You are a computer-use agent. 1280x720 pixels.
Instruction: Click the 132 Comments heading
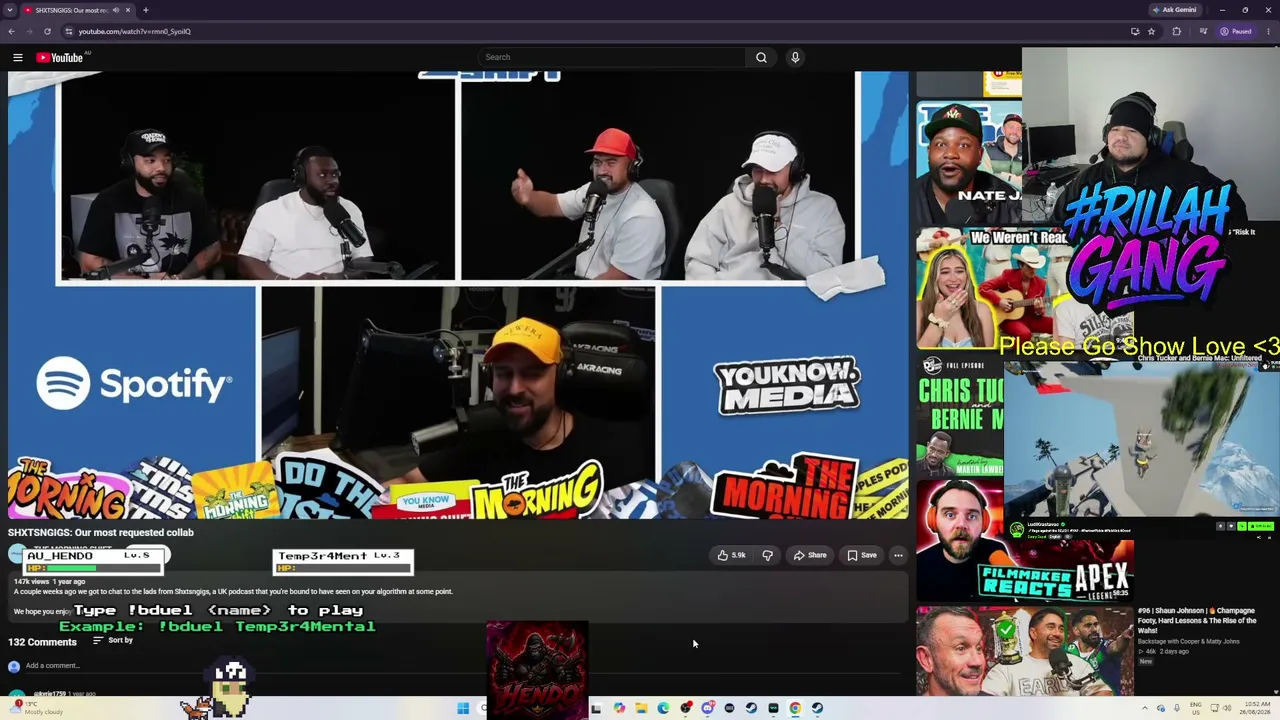[42, 642]
